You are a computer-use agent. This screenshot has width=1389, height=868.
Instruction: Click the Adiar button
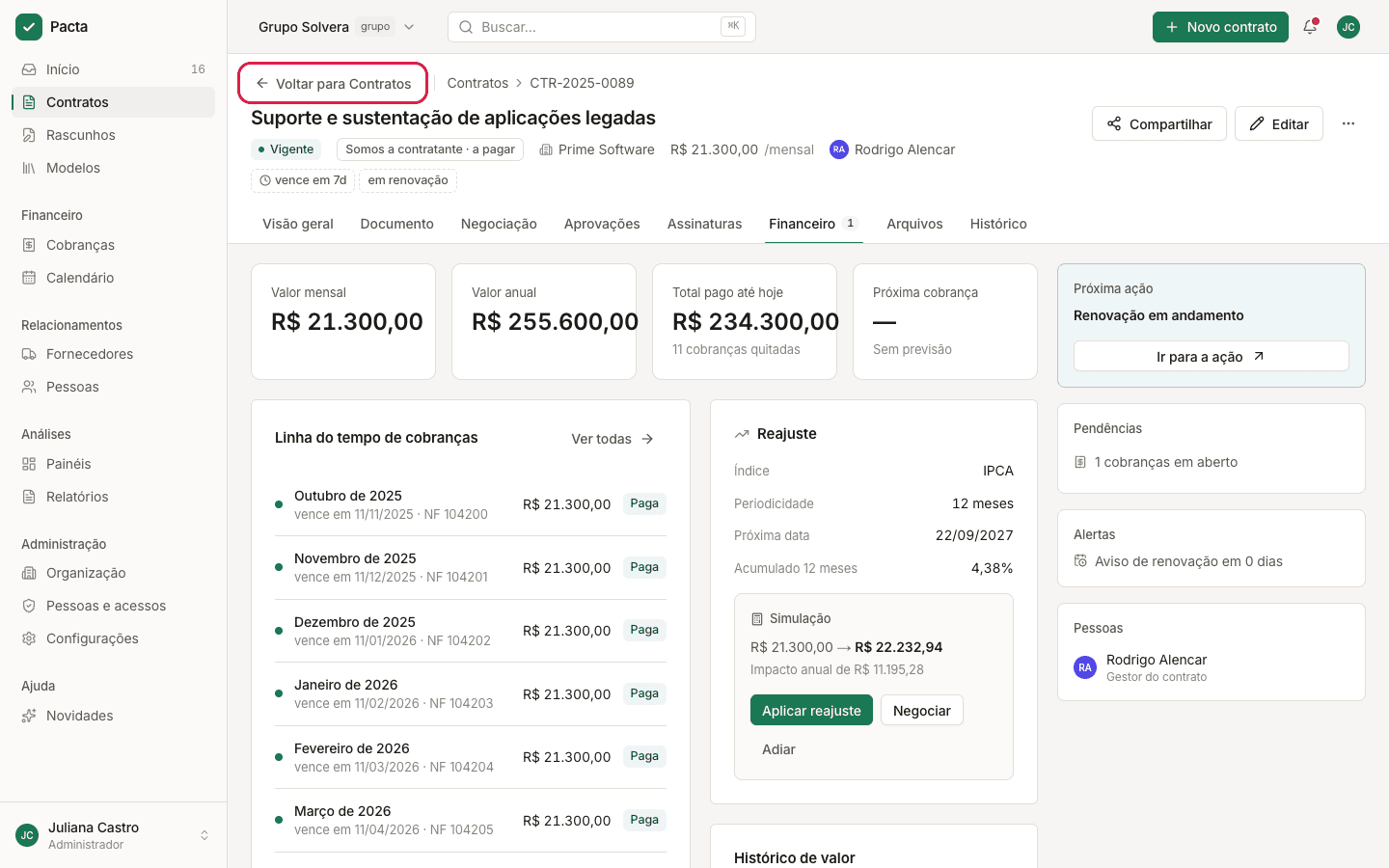tap(778, 749)
